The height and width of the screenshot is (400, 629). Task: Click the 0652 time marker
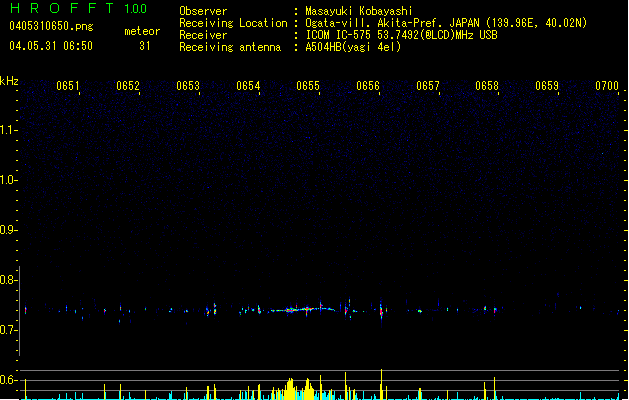coord(128,86)
